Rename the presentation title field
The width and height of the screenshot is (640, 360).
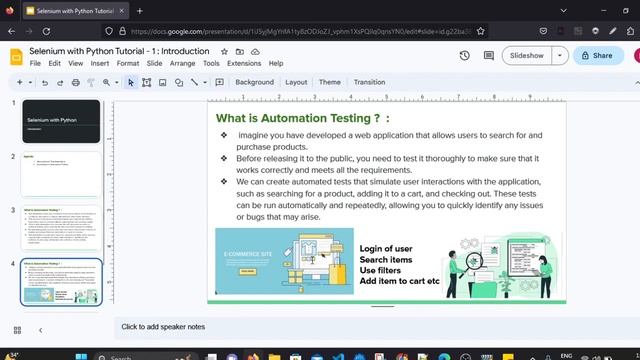(x=119, y=51)
